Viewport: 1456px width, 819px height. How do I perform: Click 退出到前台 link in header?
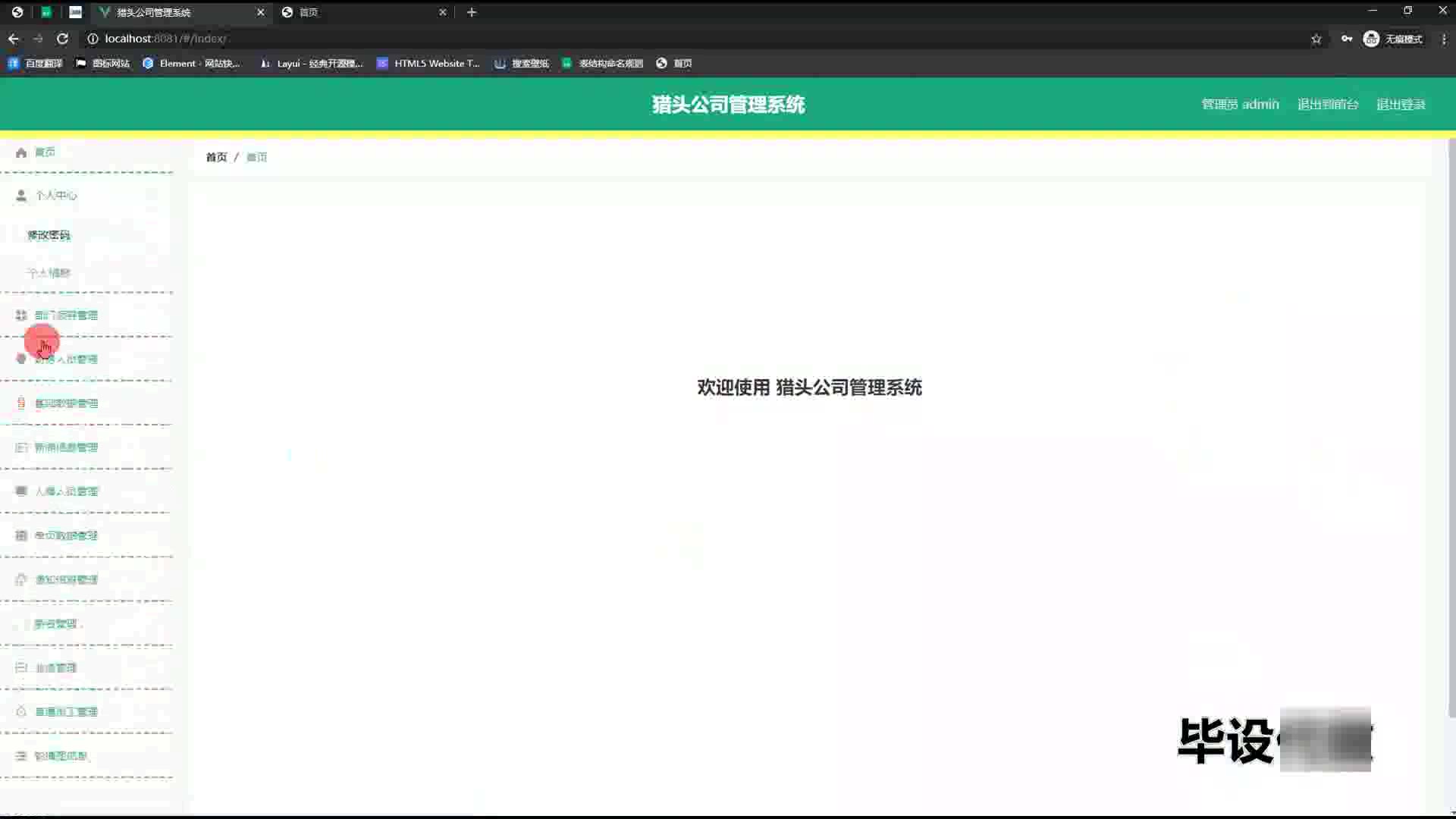pyautogui.click(x=1327, y=105)
